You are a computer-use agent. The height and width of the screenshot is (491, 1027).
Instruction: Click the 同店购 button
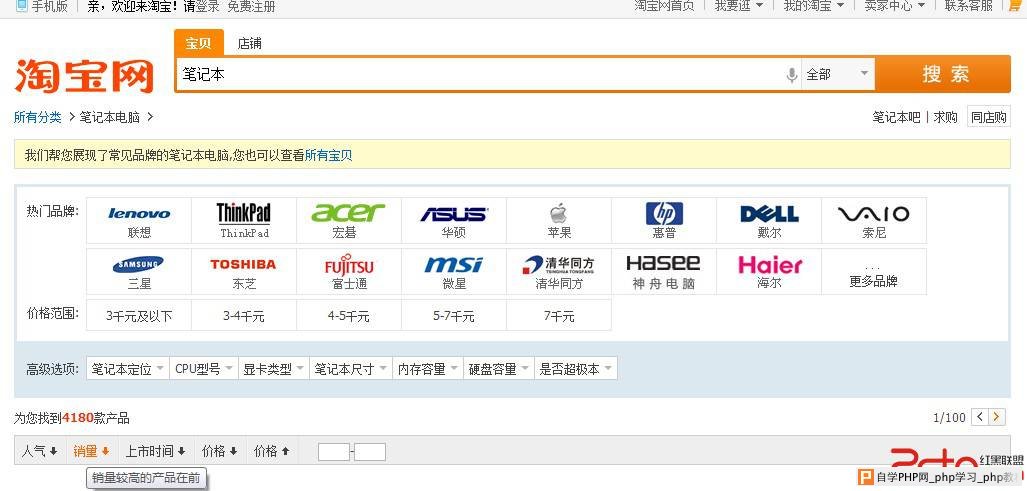988,117
